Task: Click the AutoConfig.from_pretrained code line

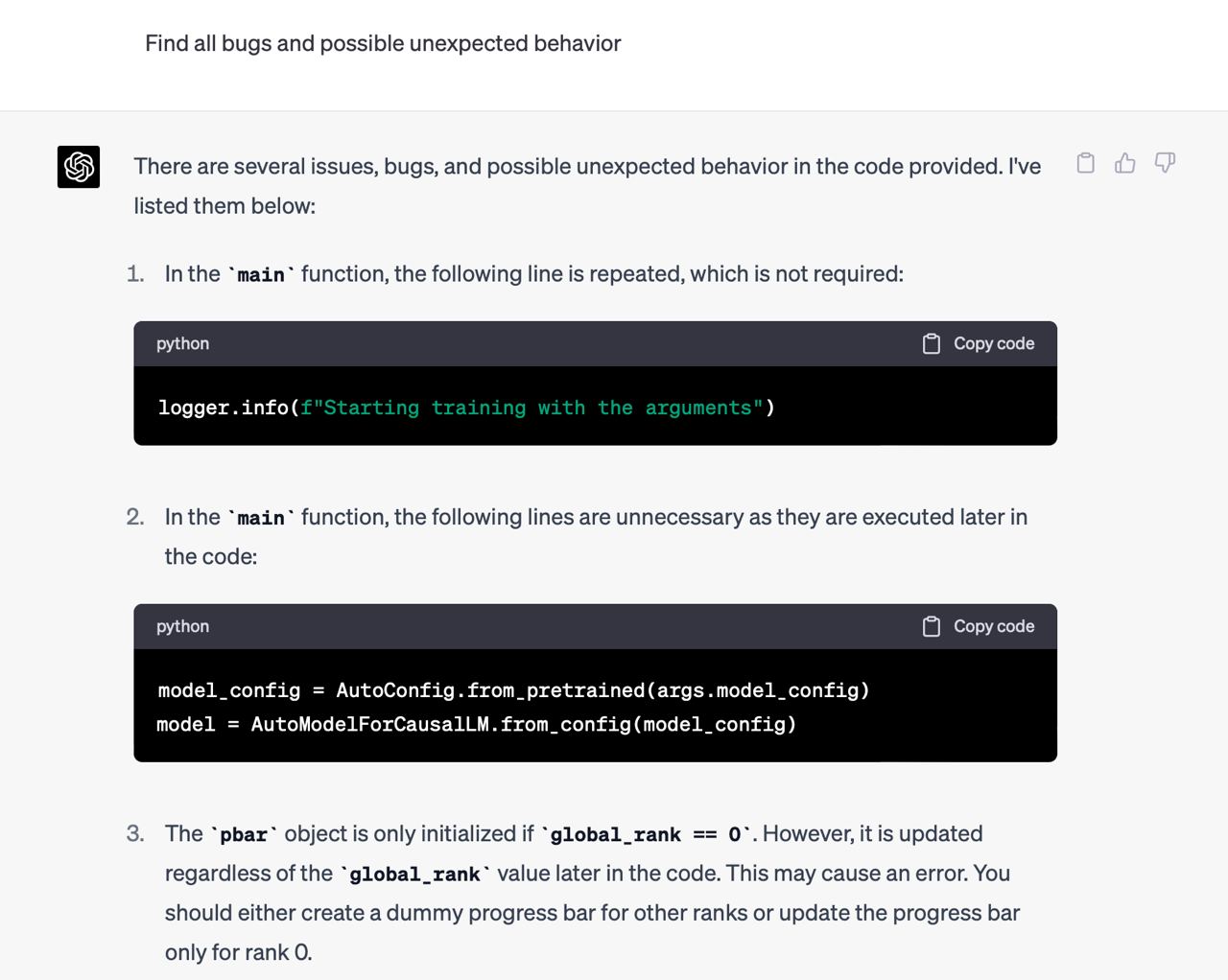Action: click(x=513, y=690)
